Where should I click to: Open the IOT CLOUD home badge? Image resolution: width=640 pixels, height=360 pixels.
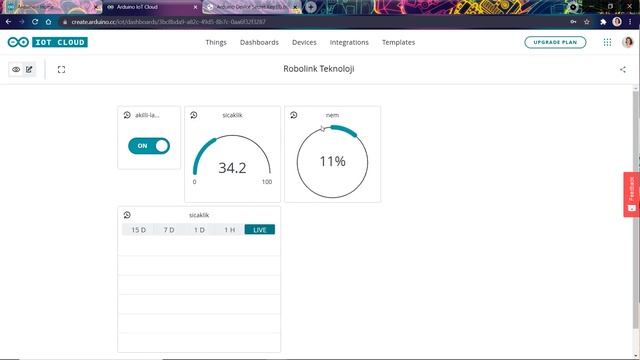click(x=60, y=42)
